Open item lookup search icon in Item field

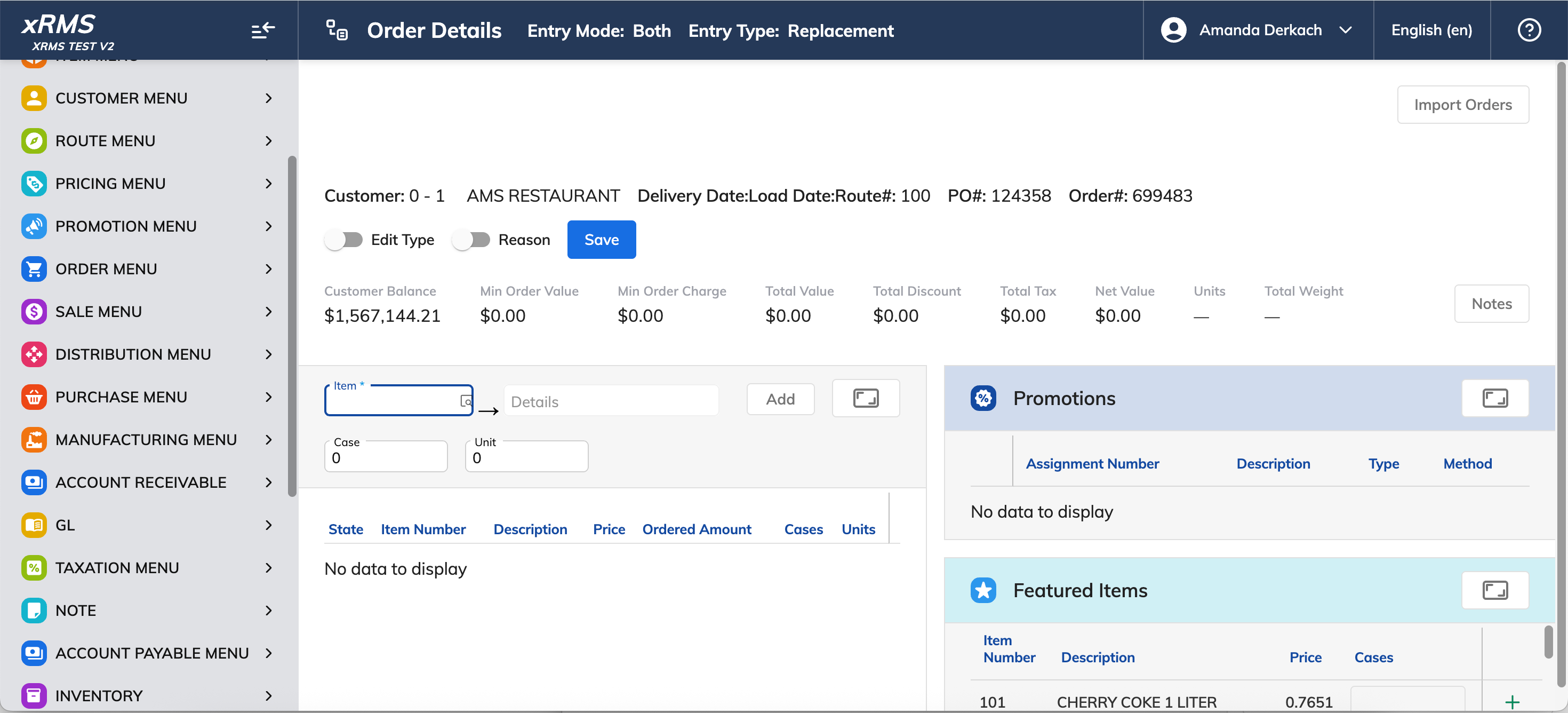(466, 401)
